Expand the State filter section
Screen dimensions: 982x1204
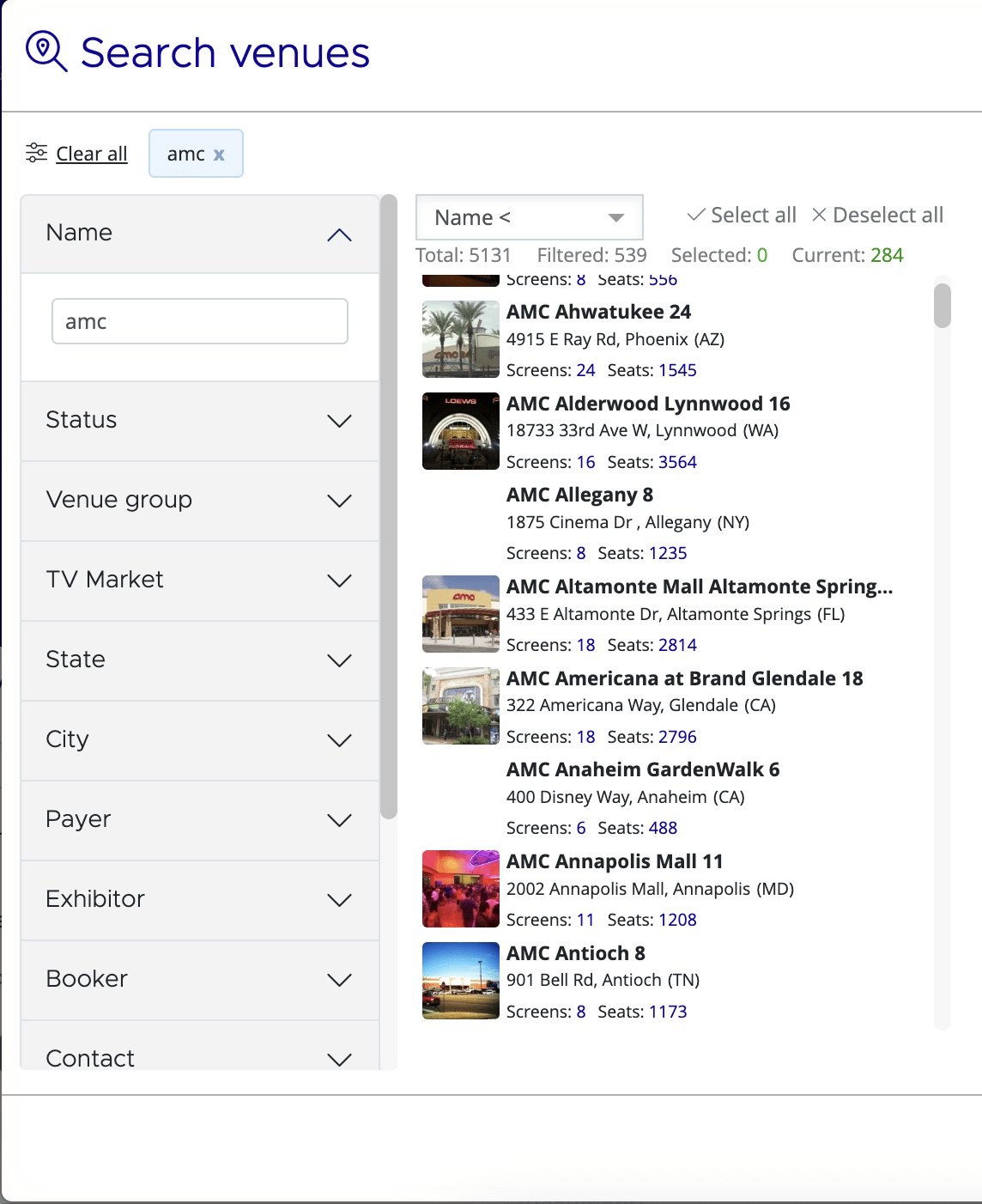[x=340, y=660]
